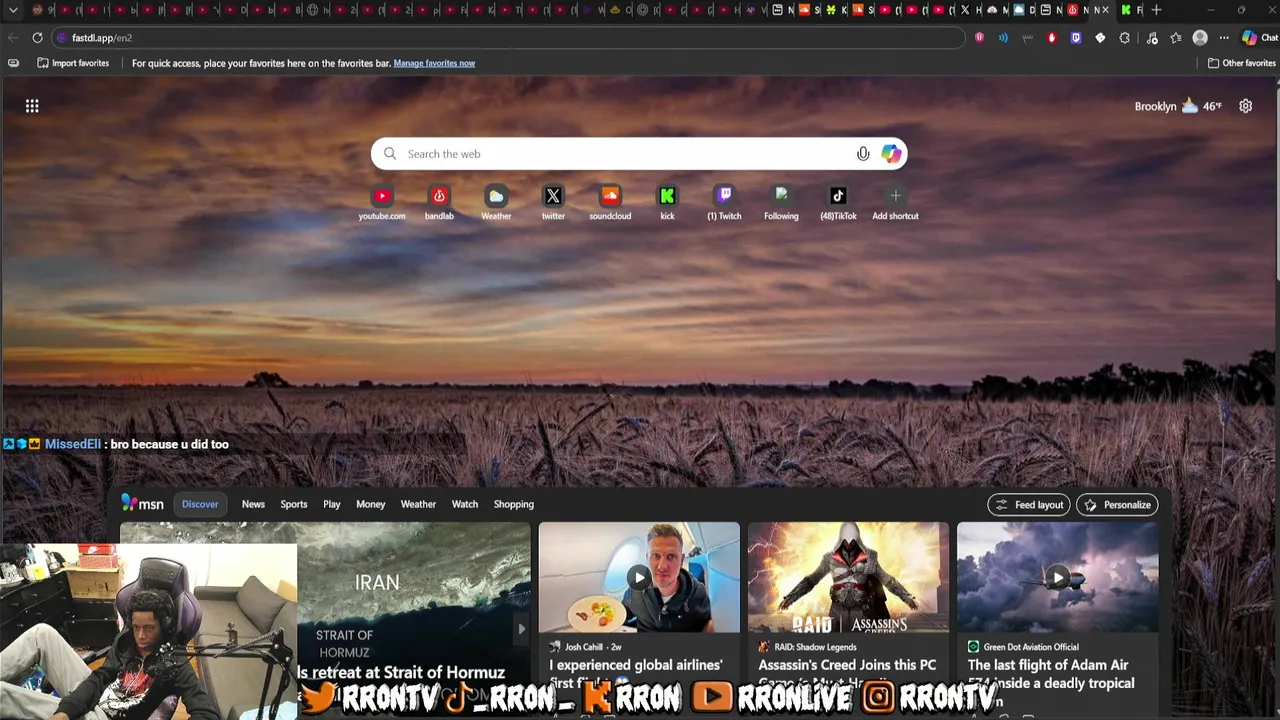Click the Manage favorites now link
Viewport: 1280px width, 720px height.
coord(434,63)
